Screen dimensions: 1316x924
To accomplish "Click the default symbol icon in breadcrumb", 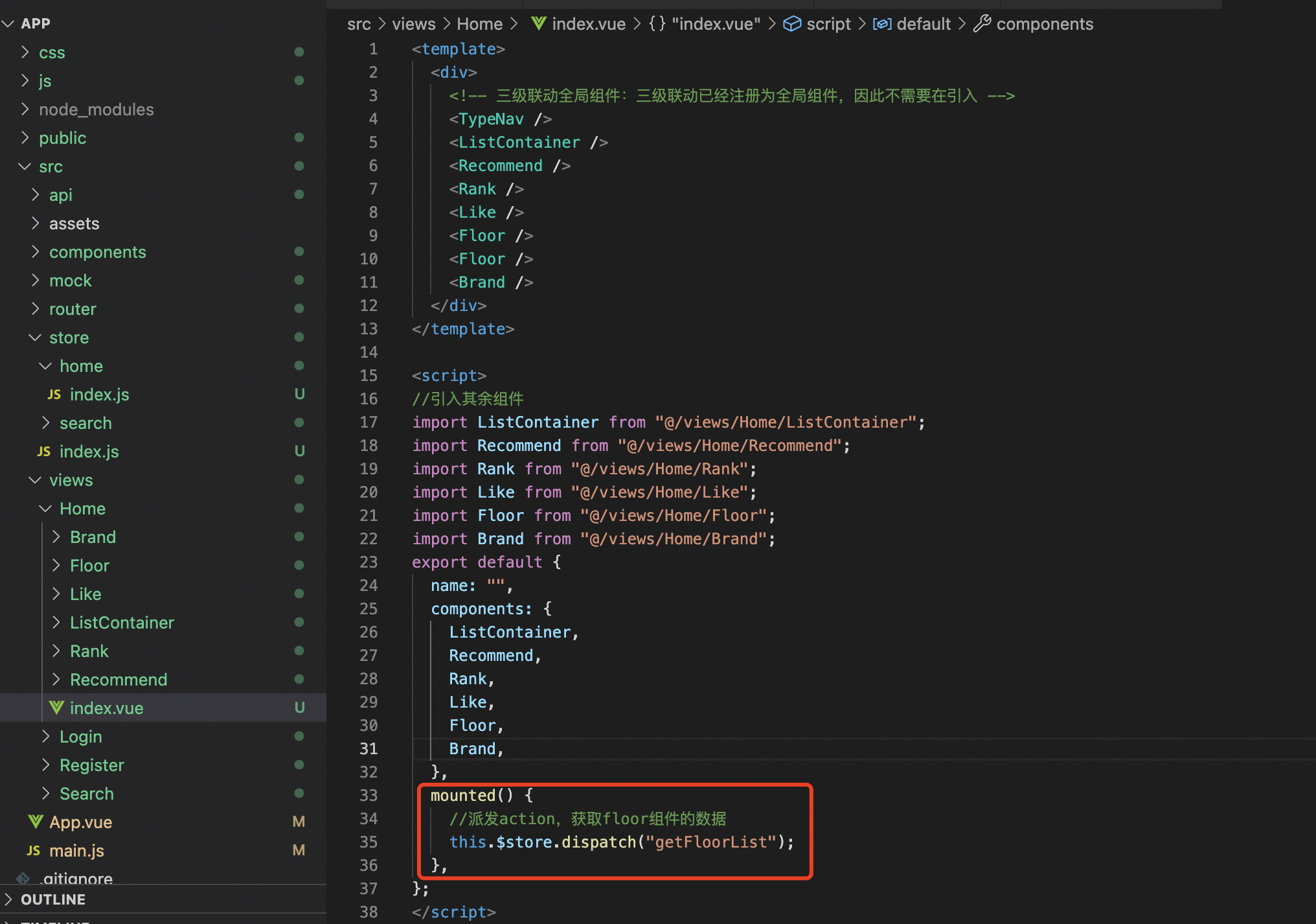I will point(881,24).
